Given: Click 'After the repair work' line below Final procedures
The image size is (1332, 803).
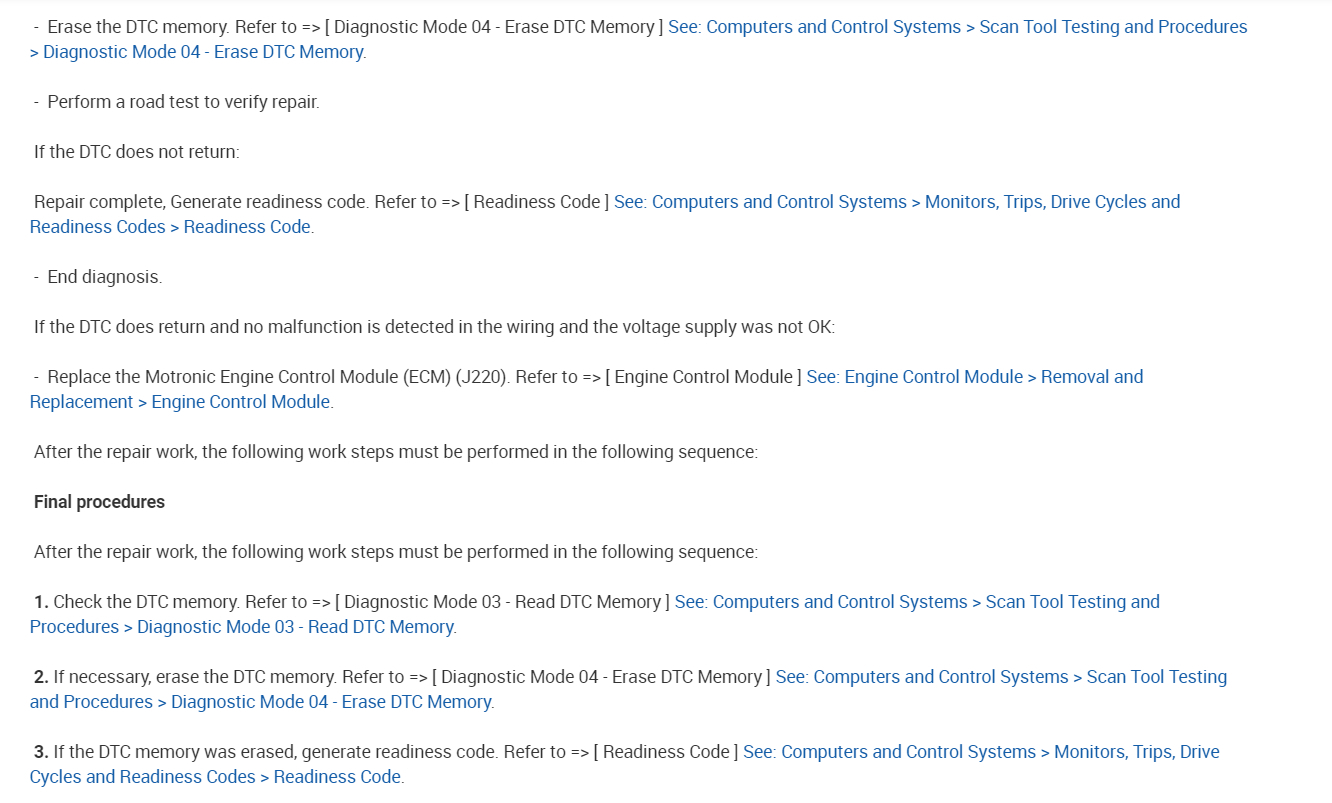Looking at the screenshot, I should pyautogui.click(x=395, y=552).
